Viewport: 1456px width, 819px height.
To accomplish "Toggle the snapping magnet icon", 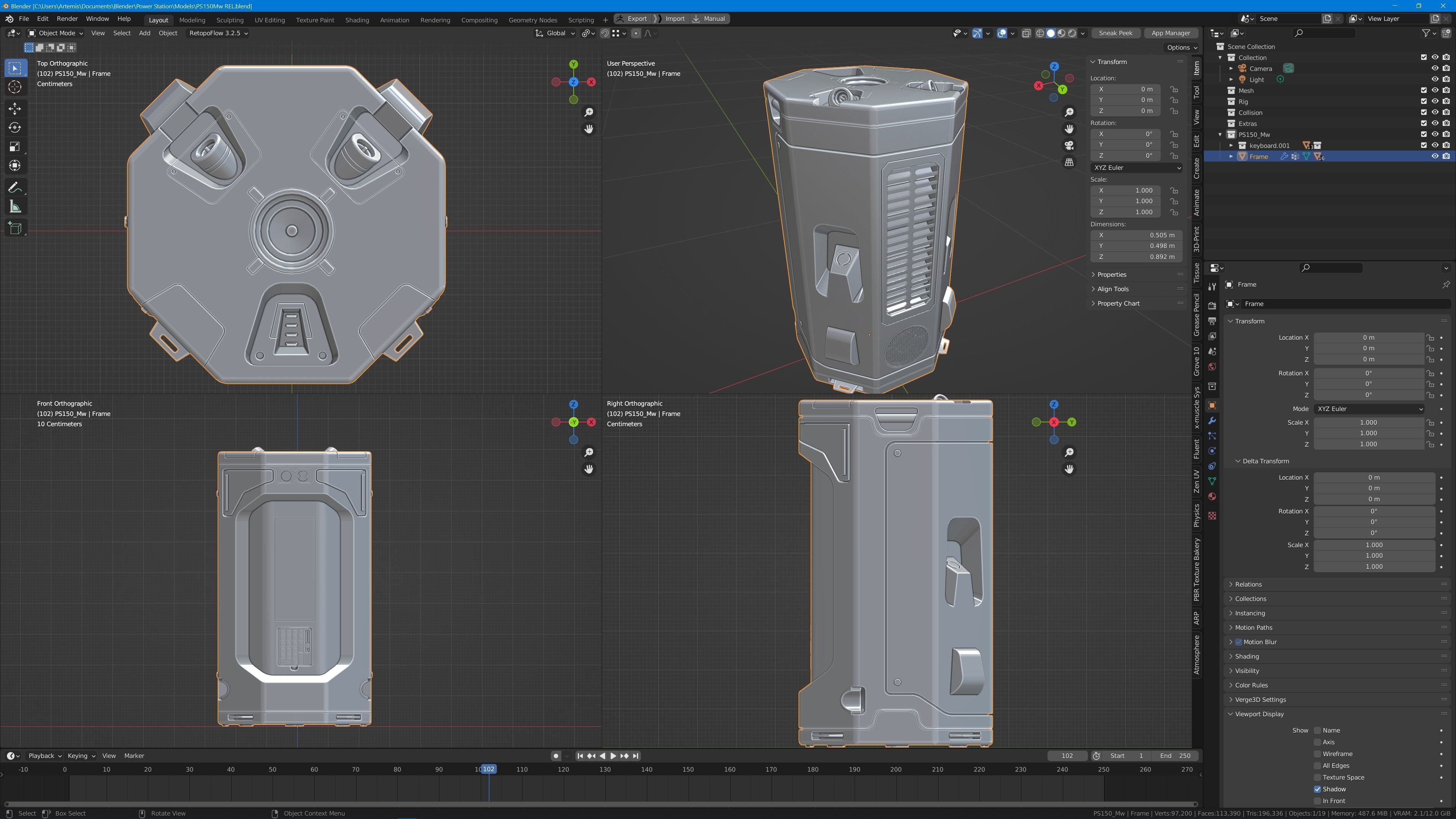I will click(x=605, y=33).
